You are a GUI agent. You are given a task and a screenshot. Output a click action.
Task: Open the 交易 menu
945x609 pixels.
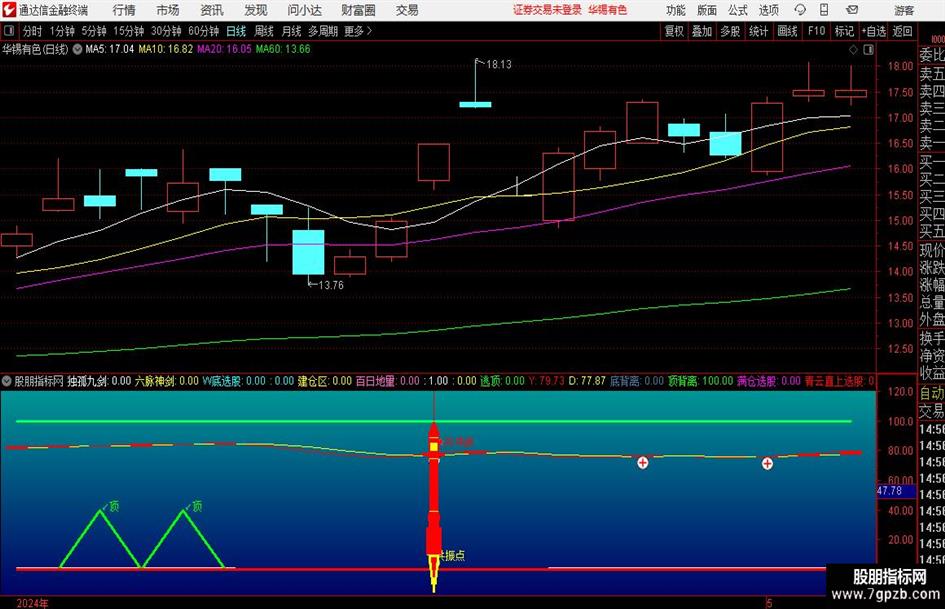[407, 10]
